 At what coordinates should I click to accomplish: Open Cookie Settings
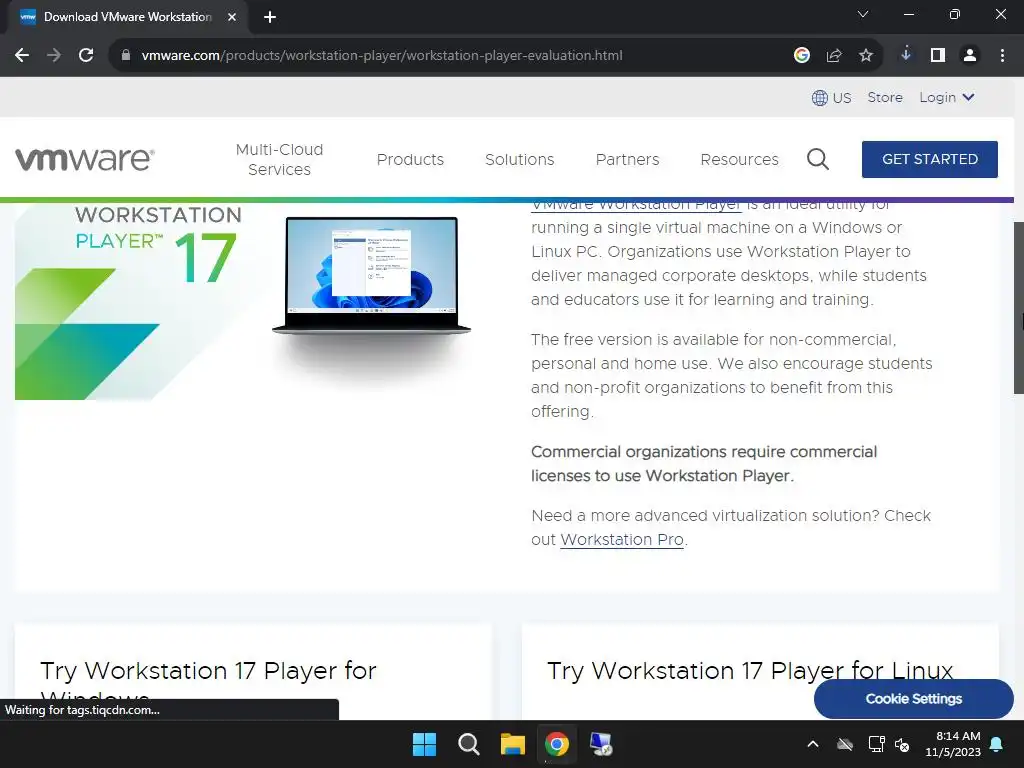tap(914, 699)
